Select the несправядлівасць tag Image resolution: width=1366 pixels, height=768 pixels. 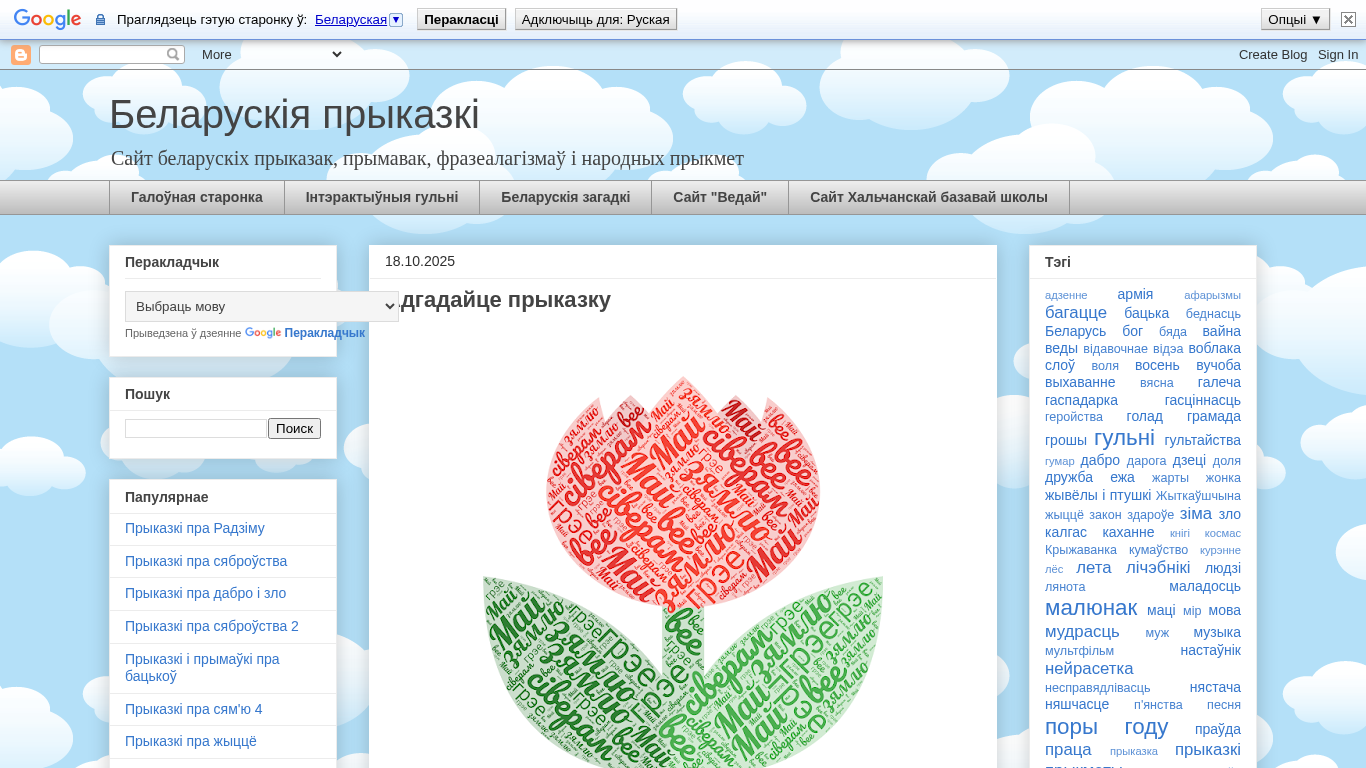(x=1098, y=688)
